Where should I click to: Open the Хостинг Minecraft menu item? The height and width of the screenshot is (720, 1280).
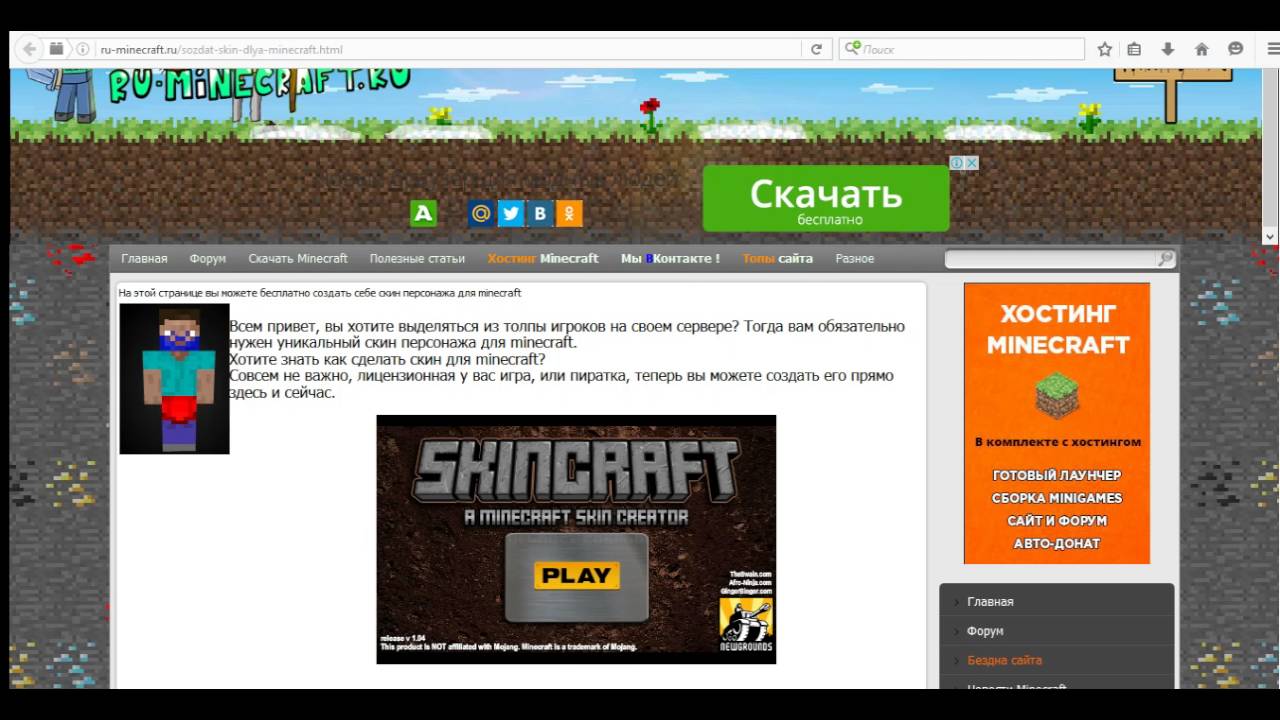[543, 259]
